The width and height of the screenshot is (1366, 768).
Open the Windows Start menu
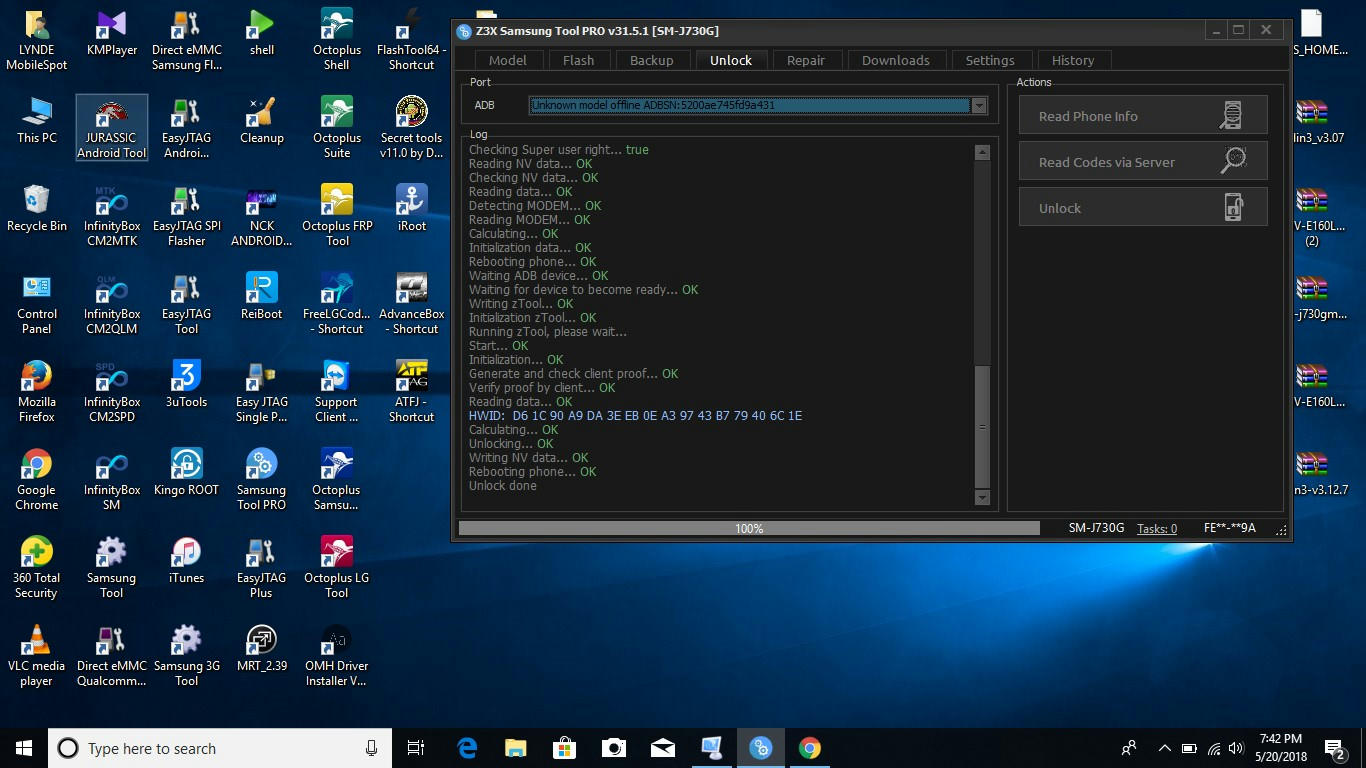coord(24,748)
